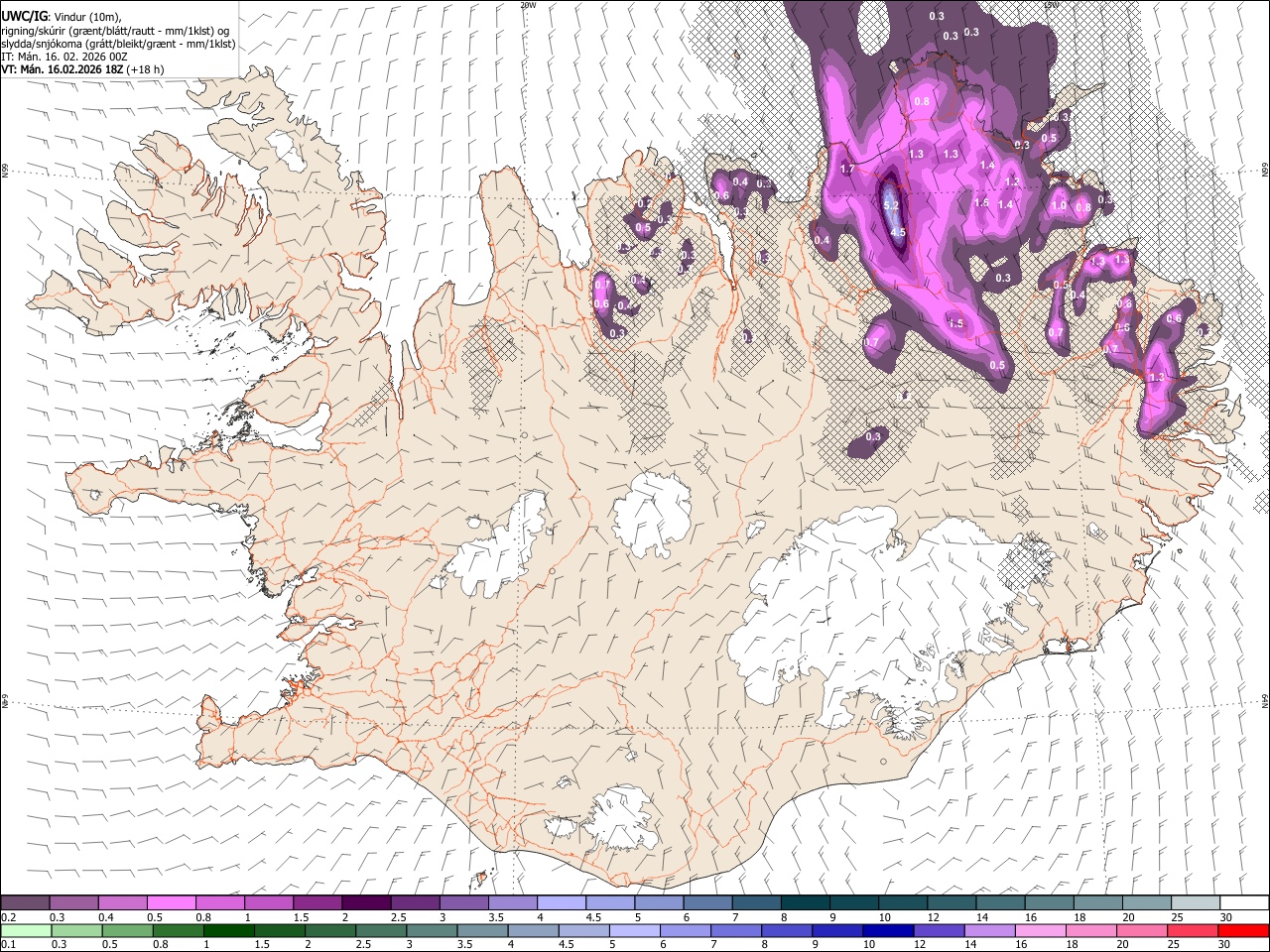Click the 1.5 precipitation value label
The height and width of the screenshot is (952, 1270).
pos(956,323)
